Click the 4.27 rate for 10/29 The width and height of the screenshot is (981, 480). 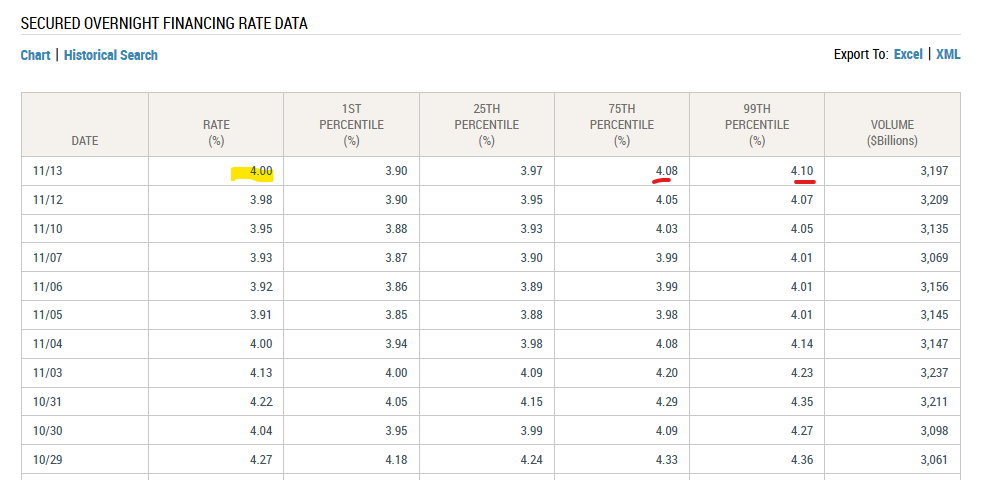[260, 460]
